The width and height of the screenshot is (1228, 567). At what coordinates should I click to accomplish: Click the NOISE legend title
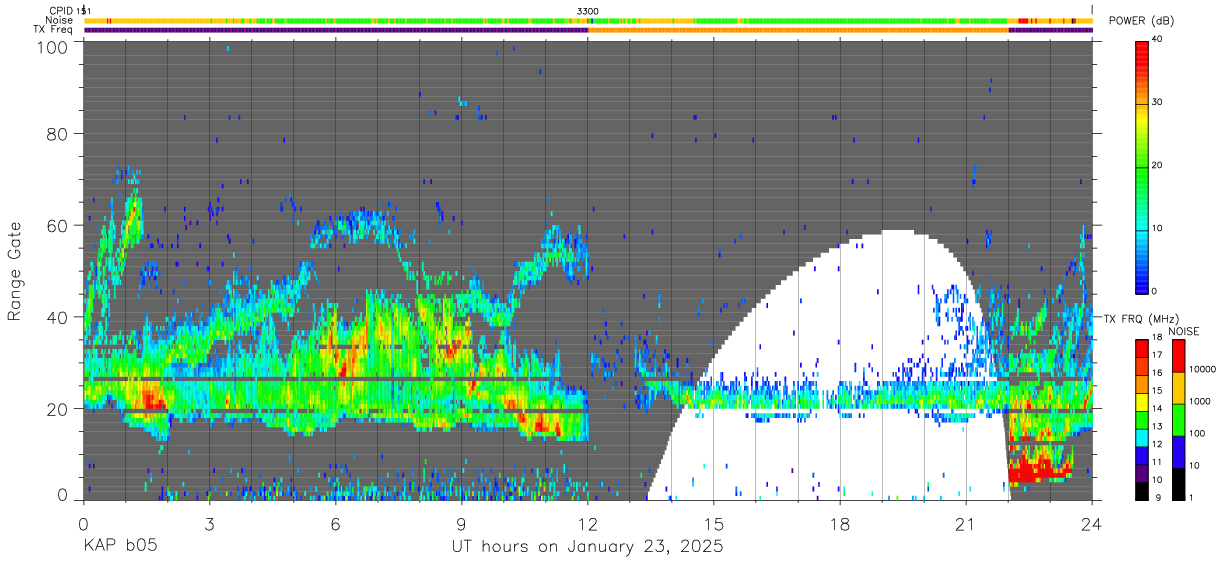[x=1187, y=331]
